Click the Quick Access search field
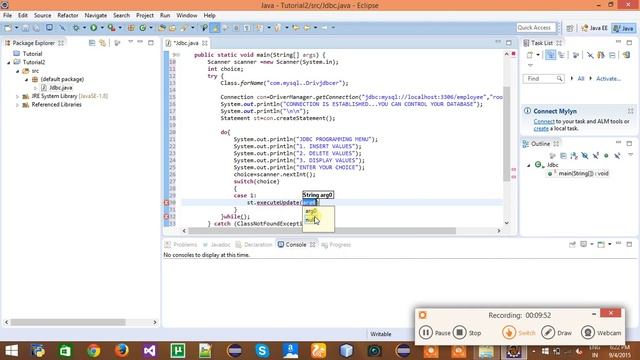This screenshot has height=360, width=640. point(536,28)
